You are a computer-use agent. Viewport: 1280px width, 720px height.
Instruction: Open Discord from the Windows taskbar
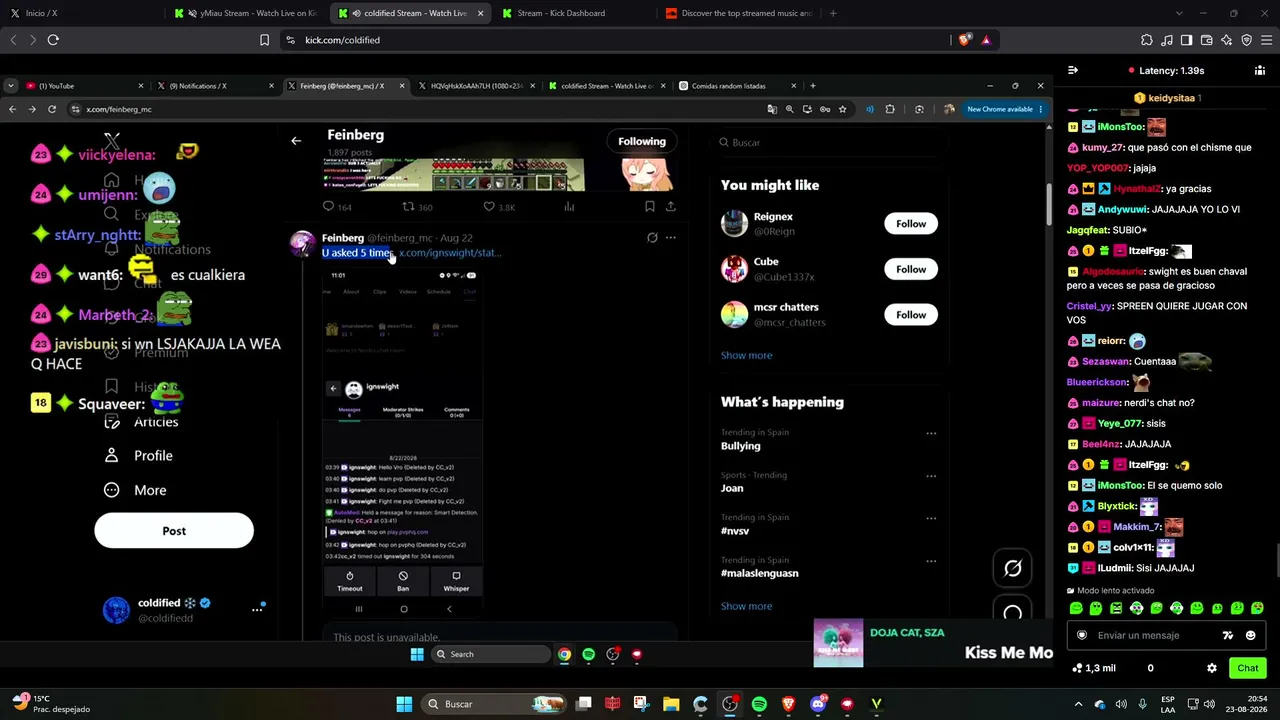818,704
